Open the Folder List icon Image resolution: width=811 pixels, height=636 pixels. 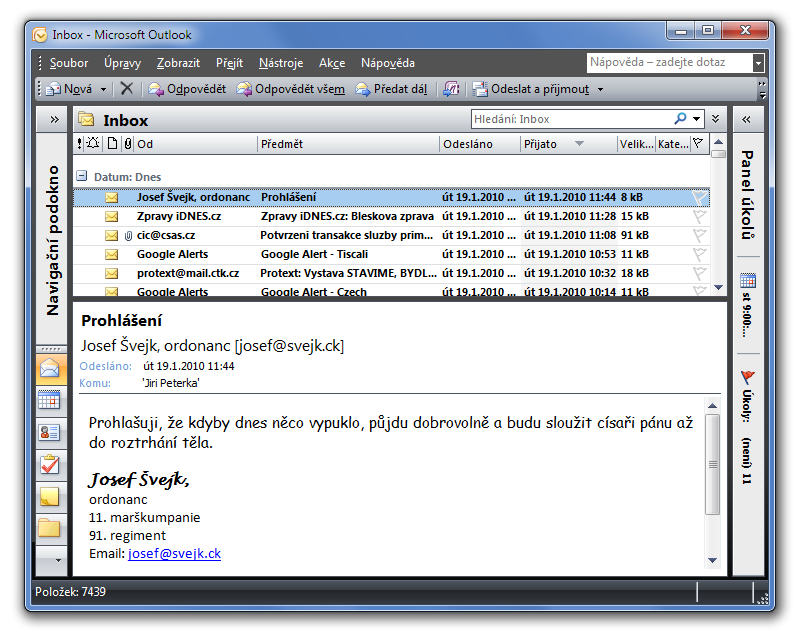(x=50, y=529)
